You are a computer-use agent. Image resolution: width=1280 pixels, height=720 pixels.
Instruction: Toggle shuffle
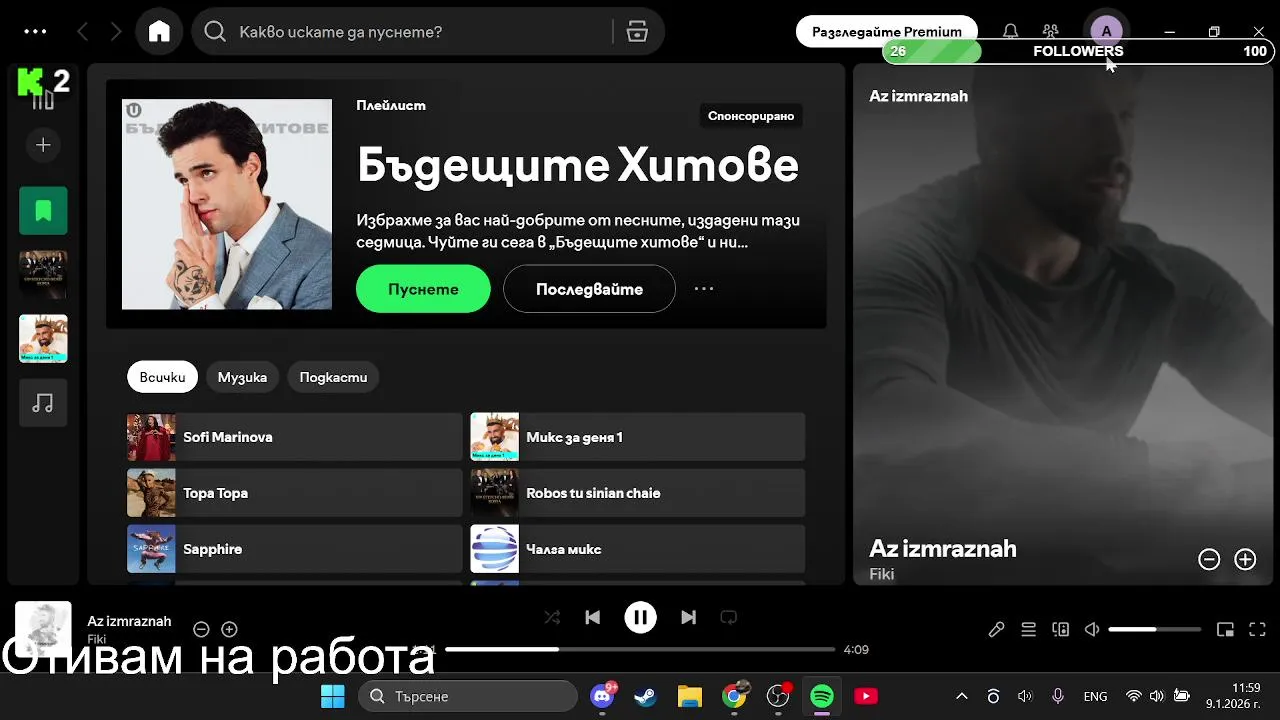tap(552, 618)
